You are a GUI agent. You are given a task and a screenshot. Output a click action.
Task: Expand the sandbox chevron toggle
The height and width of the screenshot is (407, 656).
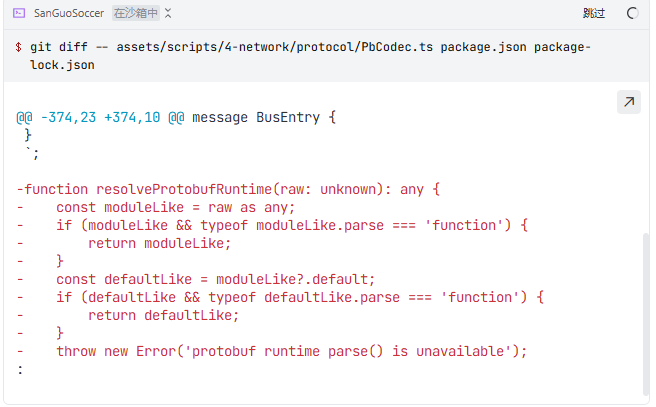click(x=168, y=13)
